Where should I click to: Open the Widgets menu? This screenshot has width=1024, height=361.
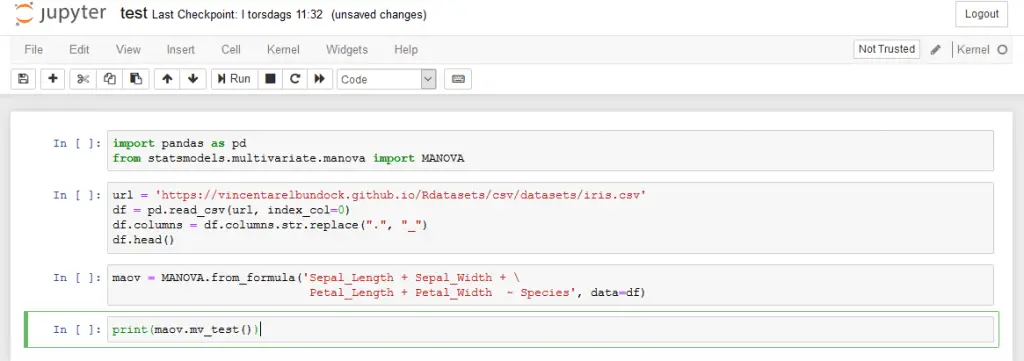click(x=347, y=50)
